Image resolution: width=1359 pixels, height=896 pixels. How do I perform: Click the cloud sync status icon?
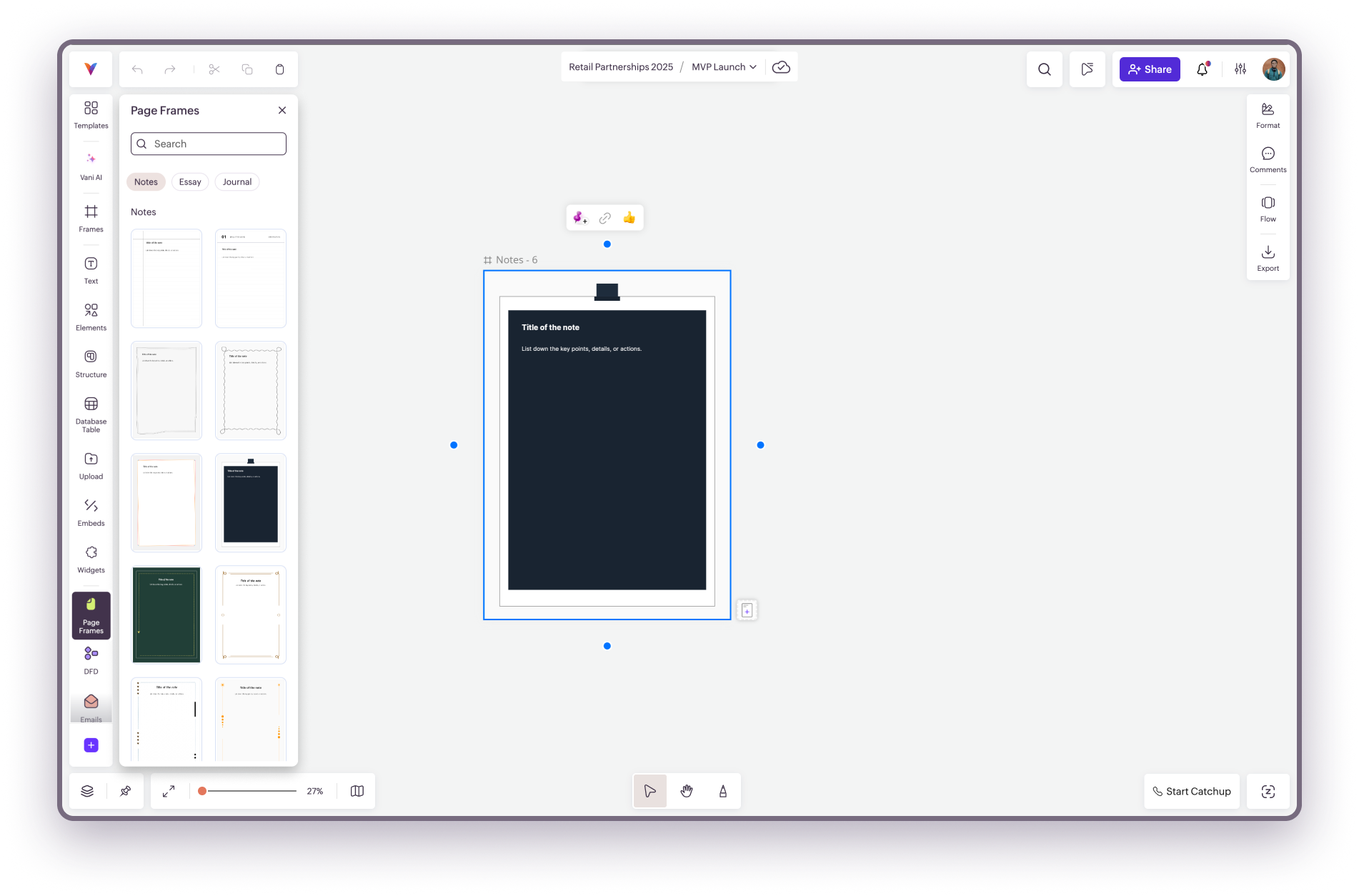pos(781,67)
